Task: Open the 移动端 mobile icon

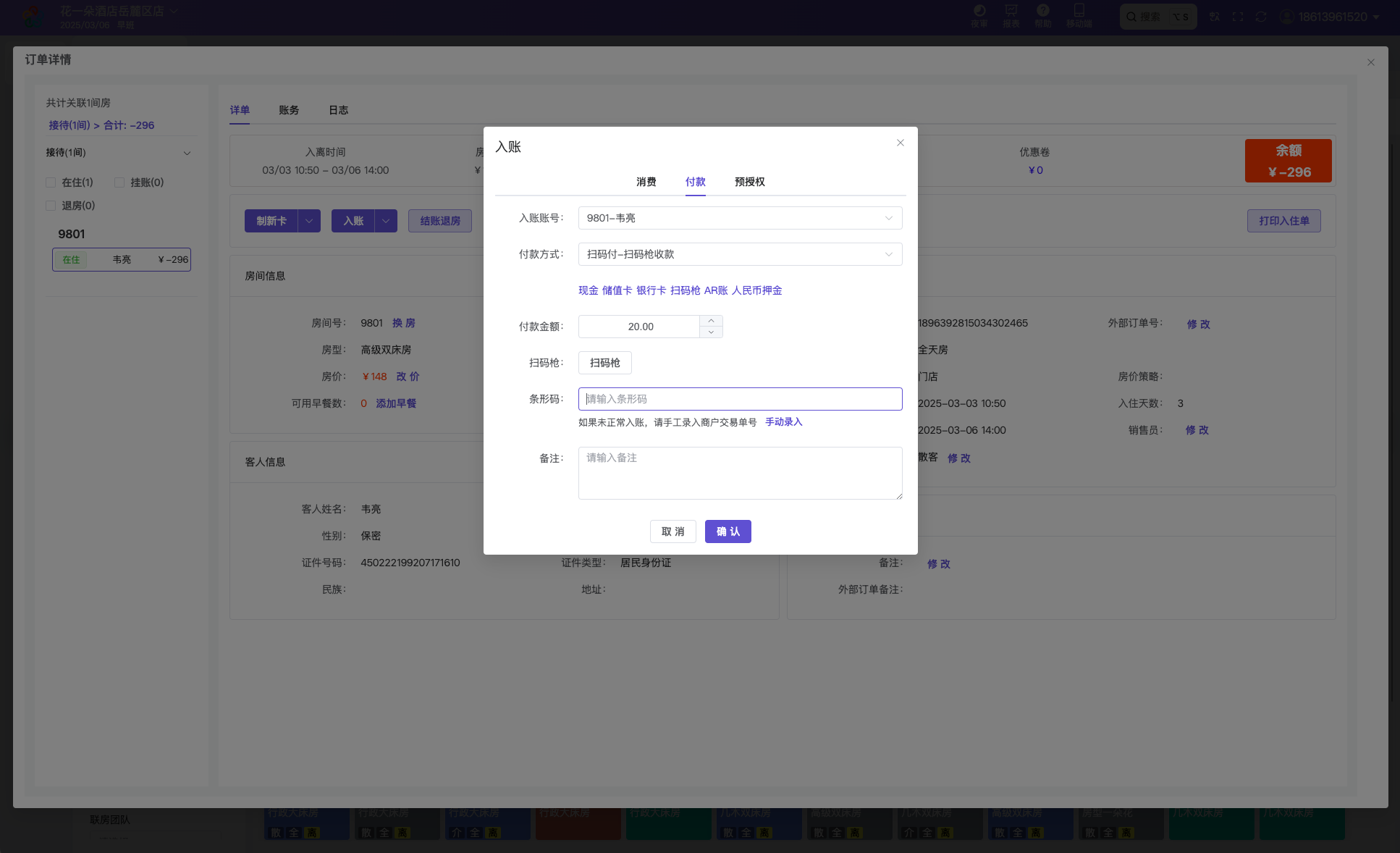Action: (1079, 16)
